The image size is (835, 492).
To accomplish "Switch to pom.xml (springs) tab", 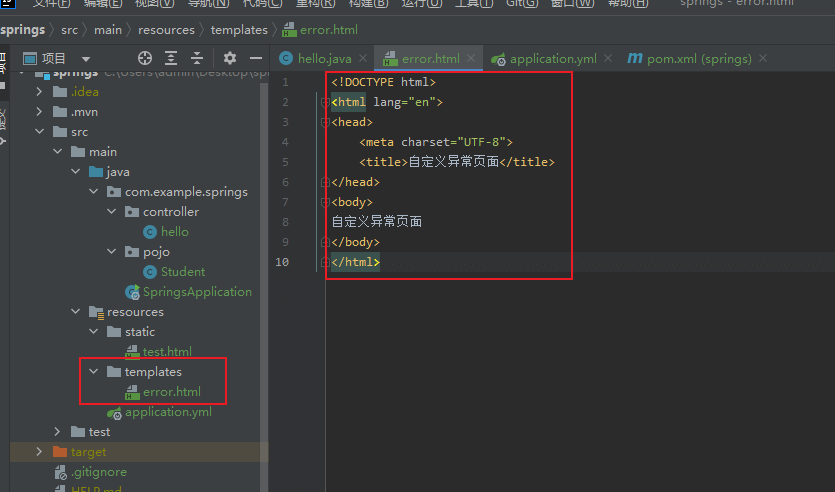I will [699, 59].
